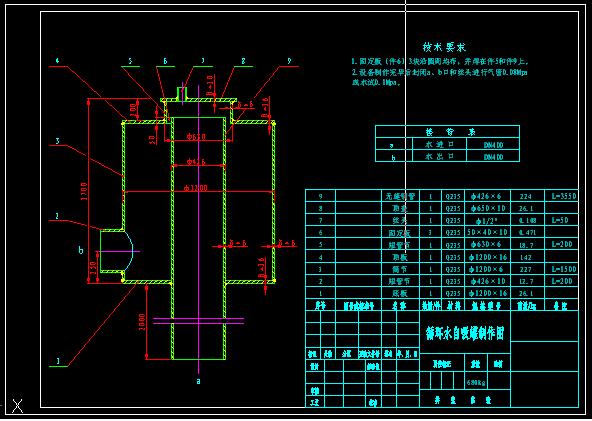592x421 pixels.
Task: Click the bottom-left balloon number 1
Action: [x=58, y=361]
